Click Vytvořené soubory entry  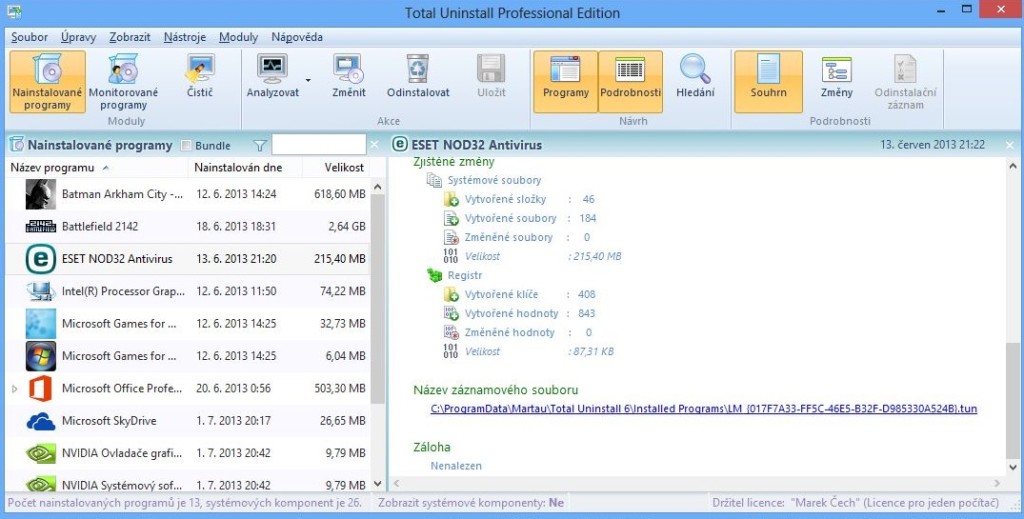tap(511, 218)
